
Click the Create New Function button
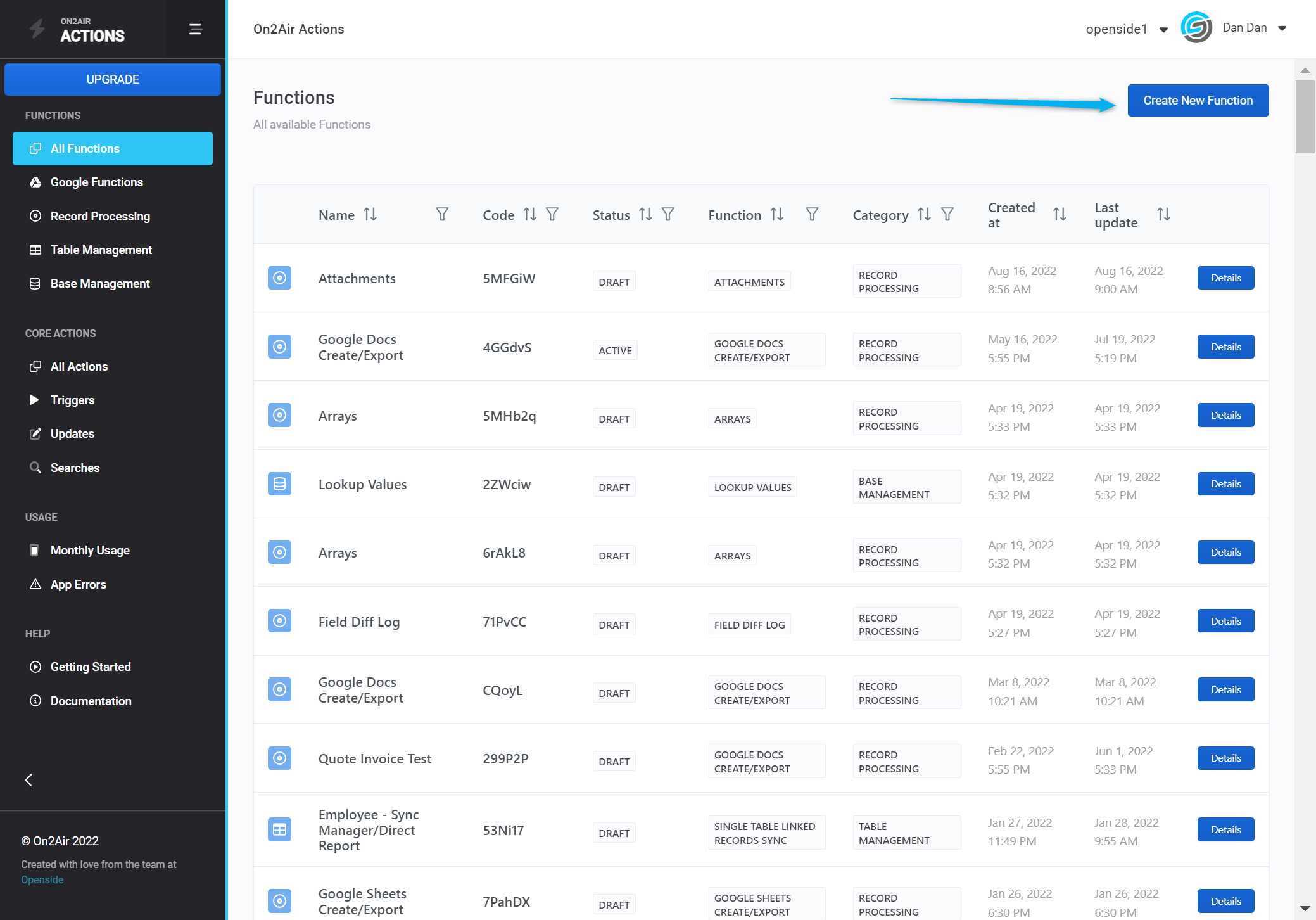1197,100
